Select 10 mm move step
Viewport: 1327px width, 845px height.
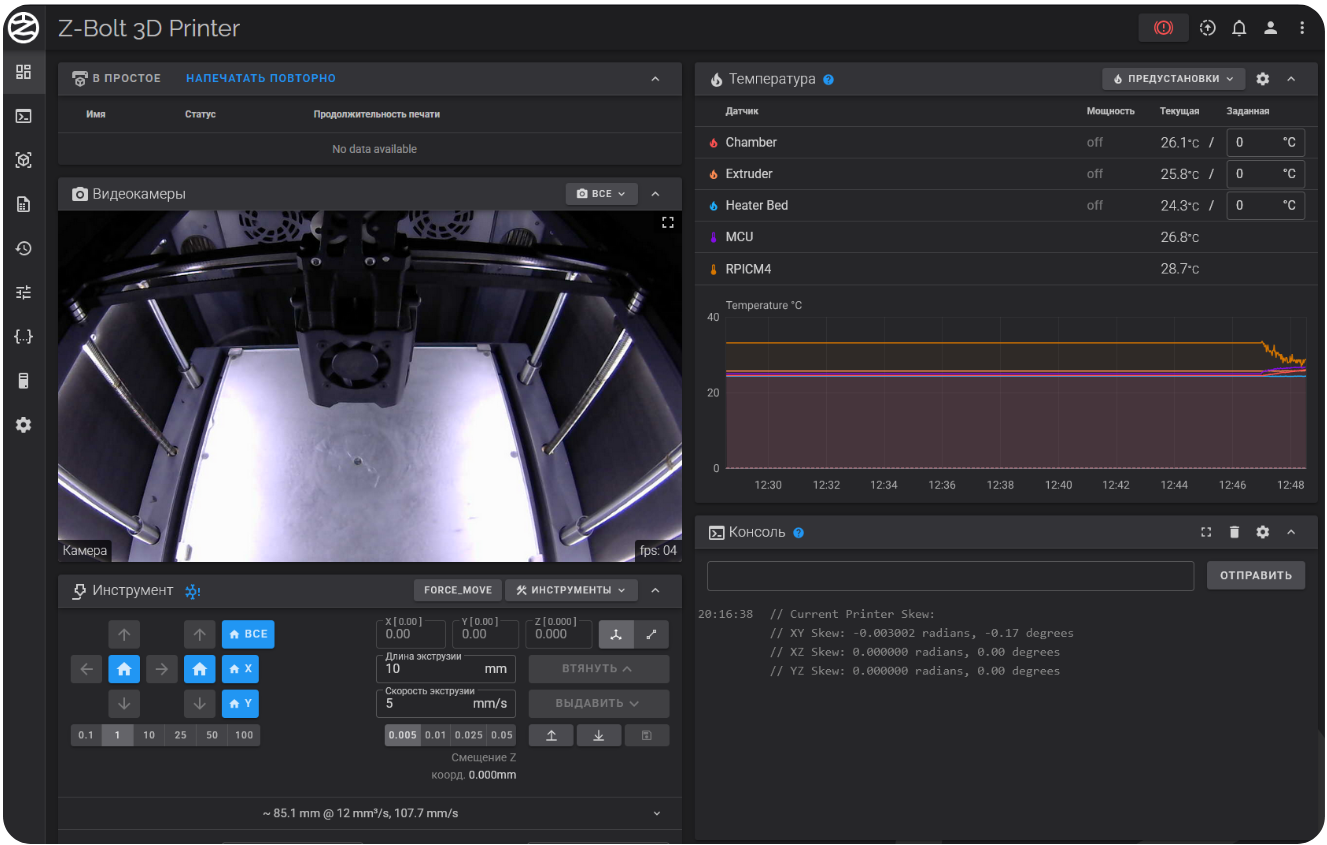[x=149, y=735]
